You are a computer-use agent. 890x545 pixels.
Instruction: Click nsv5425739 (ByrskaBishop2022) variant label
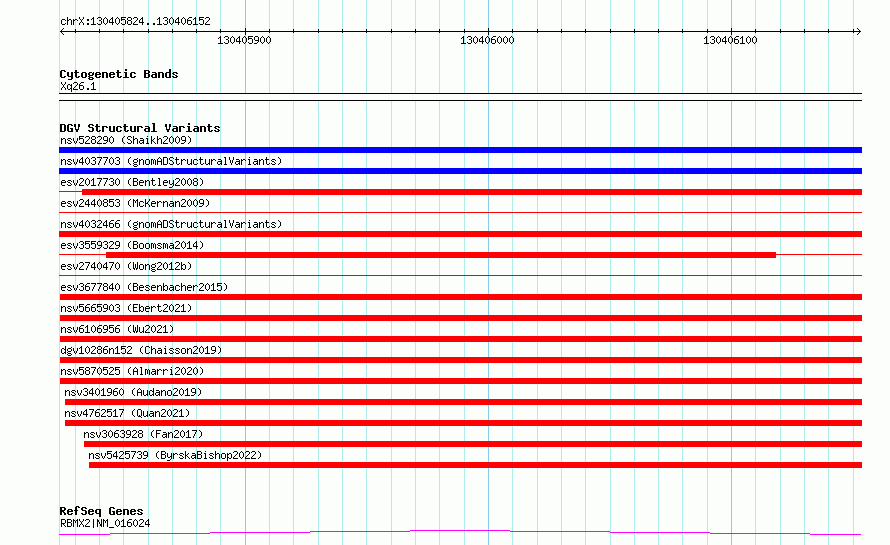(175, 455)
